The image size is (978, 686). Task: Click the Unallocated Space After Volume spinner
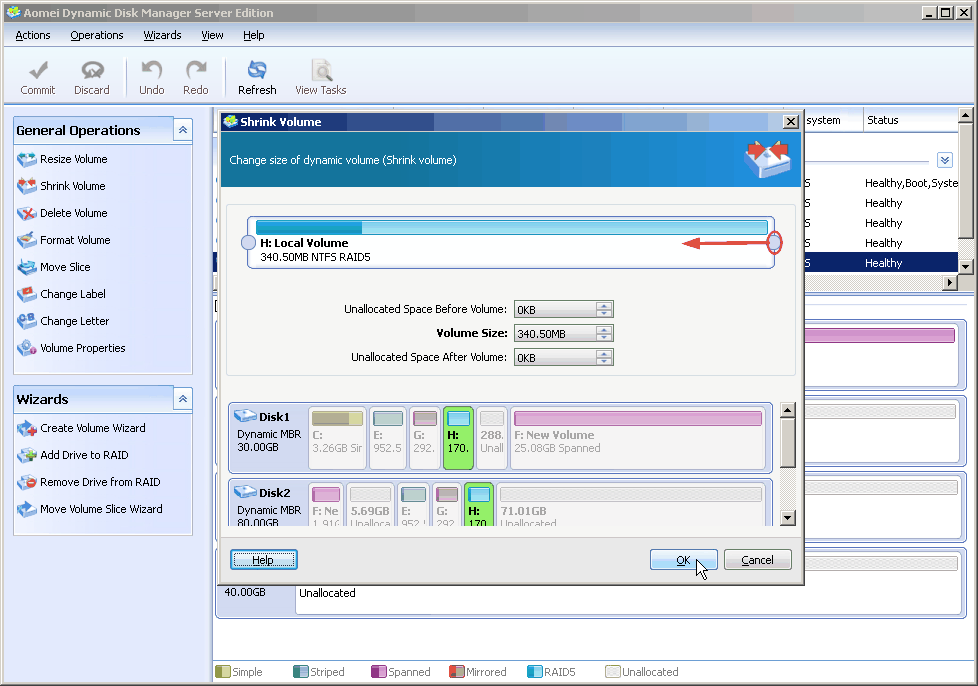pyautogui.click(x=603, y=357)
